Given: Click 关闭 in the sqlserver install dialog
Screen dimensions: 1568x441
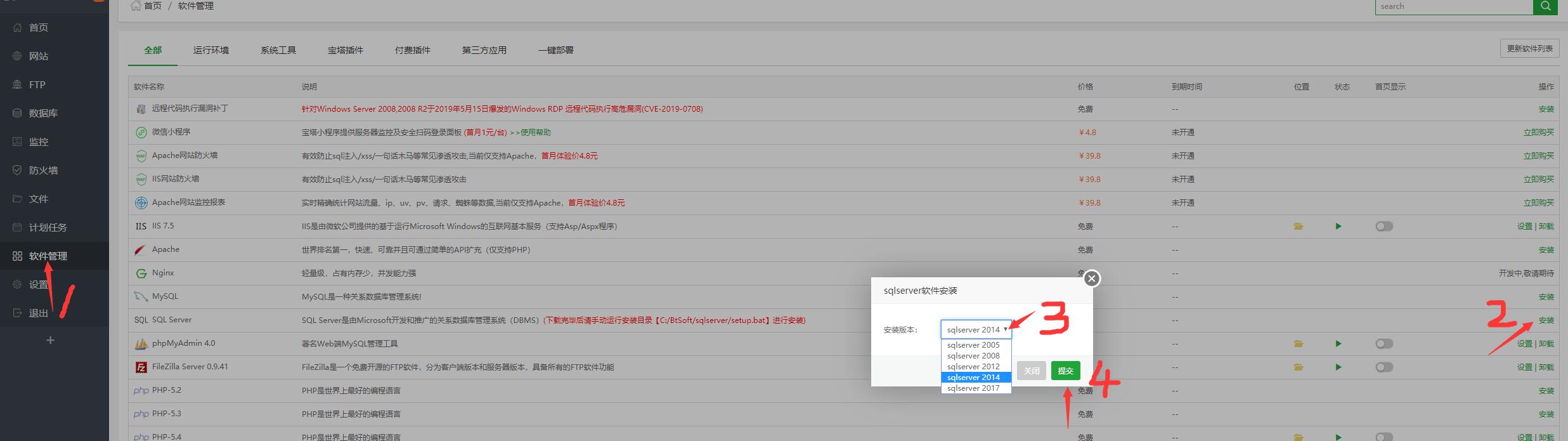Looking at the screenshot, I should pyautogui.click(x=1032, y=371).
